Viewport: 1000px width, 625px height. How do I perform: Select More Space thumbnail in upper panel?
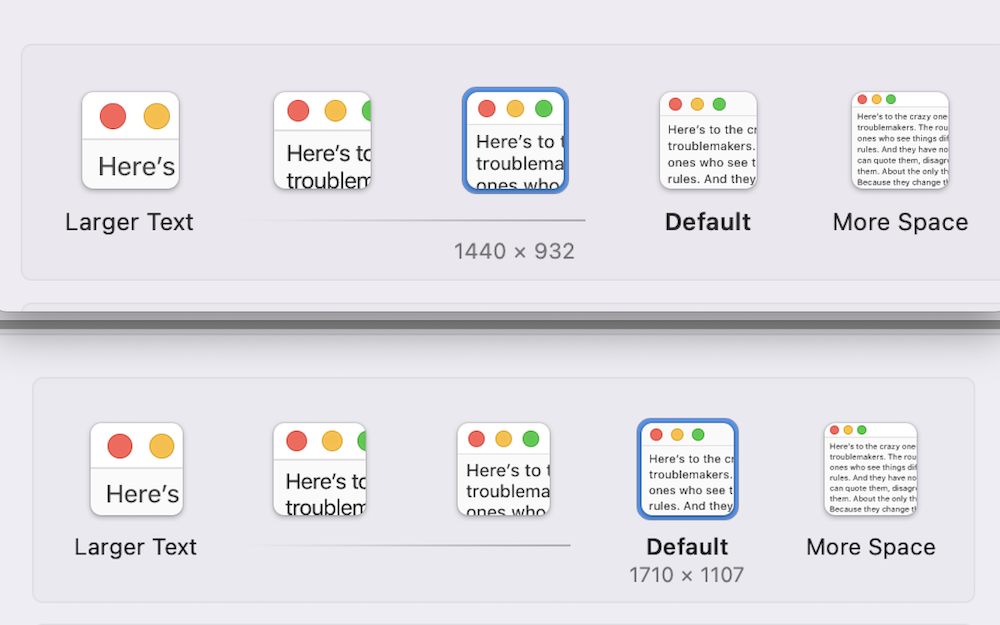[x=900, y=140]
